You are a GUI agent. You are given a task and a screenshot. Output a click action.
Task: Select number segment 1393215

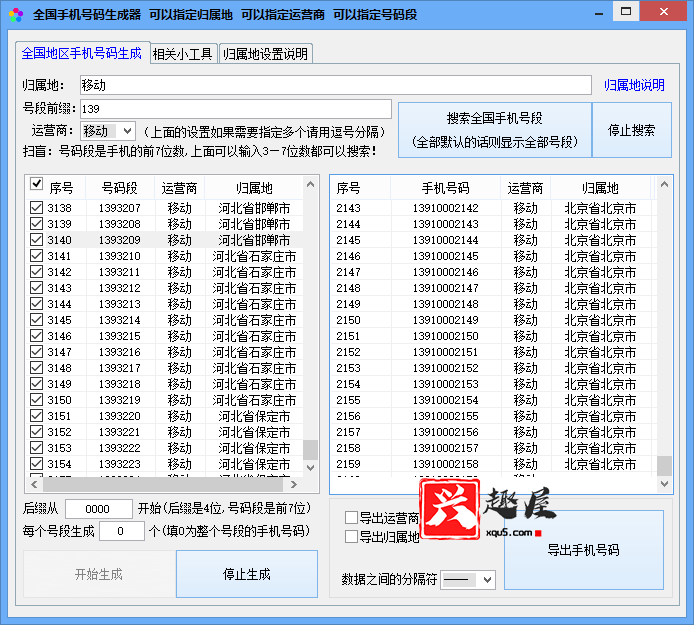pos(120,336)
